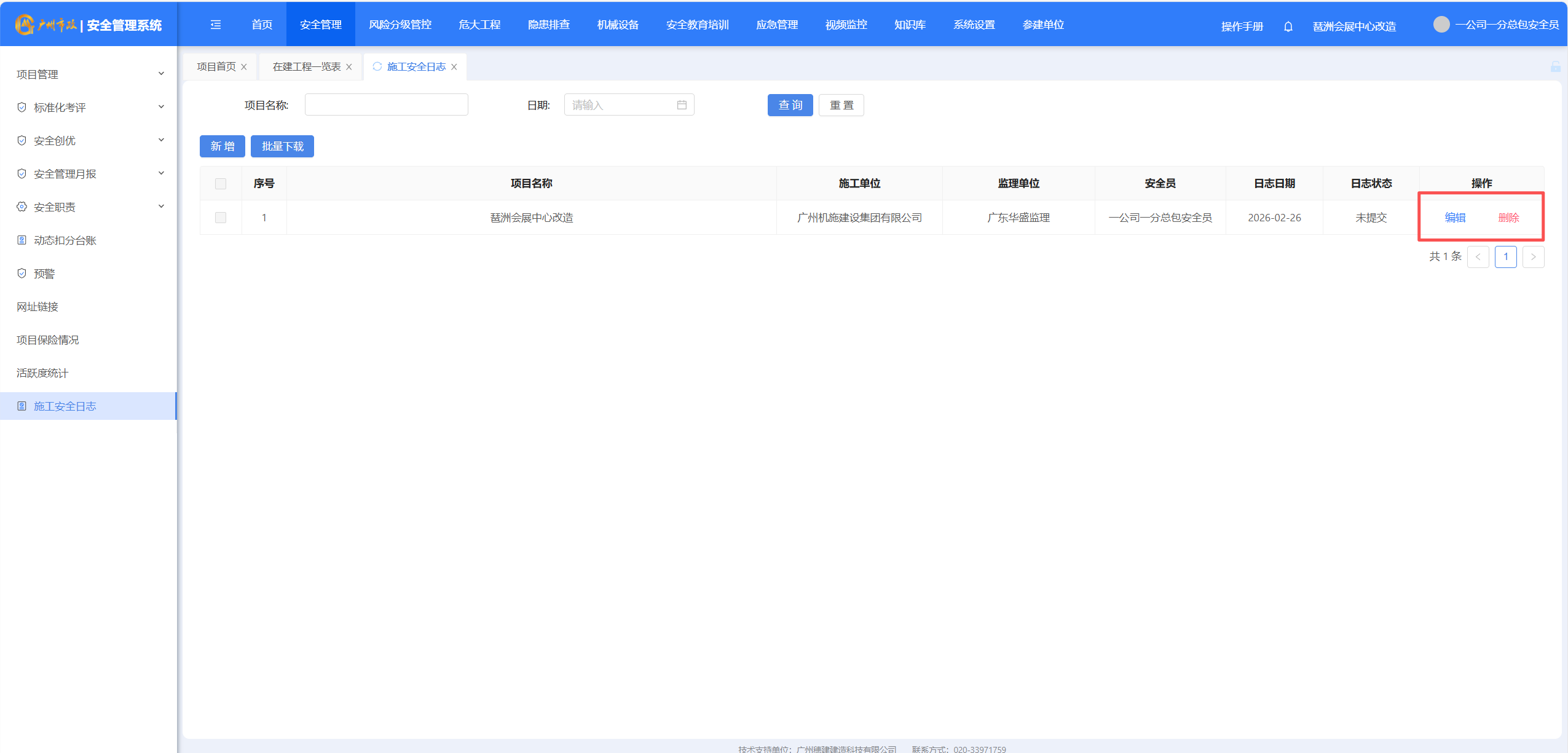Click the user avatar icon
1568x753 pixels.
(x=1441, y=25)
